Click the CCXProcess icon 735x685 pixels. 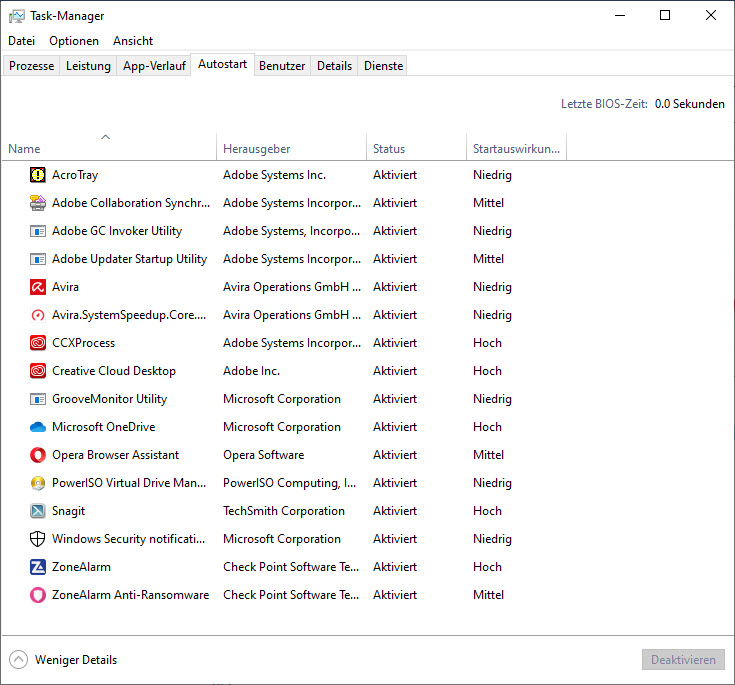tap(38, 343)
